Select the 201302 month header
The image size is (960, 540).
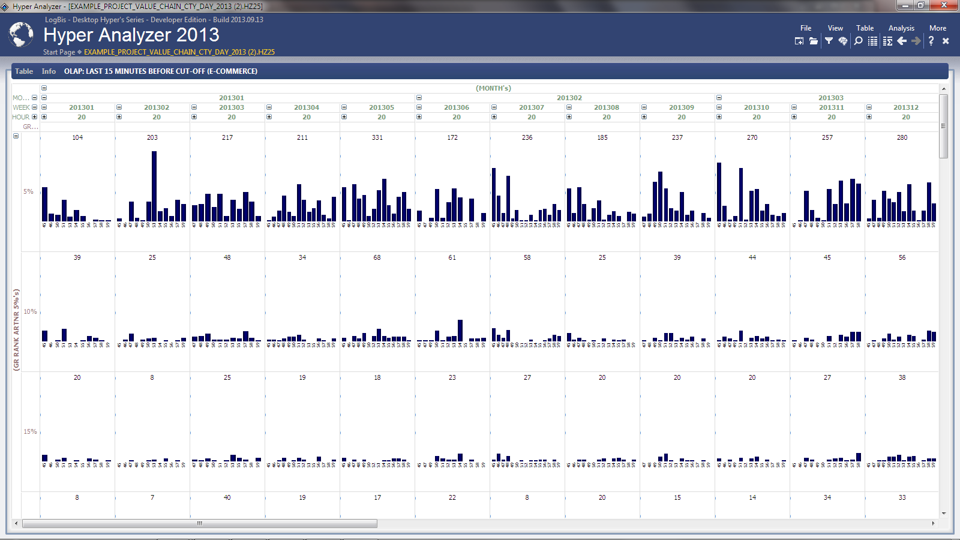tap(569, 98)
